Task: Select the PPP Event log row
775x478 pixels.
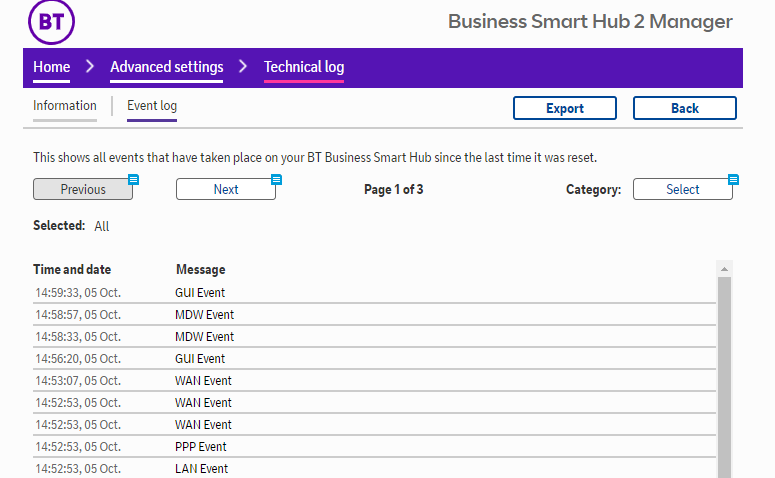Action: (x=200, y=447)
